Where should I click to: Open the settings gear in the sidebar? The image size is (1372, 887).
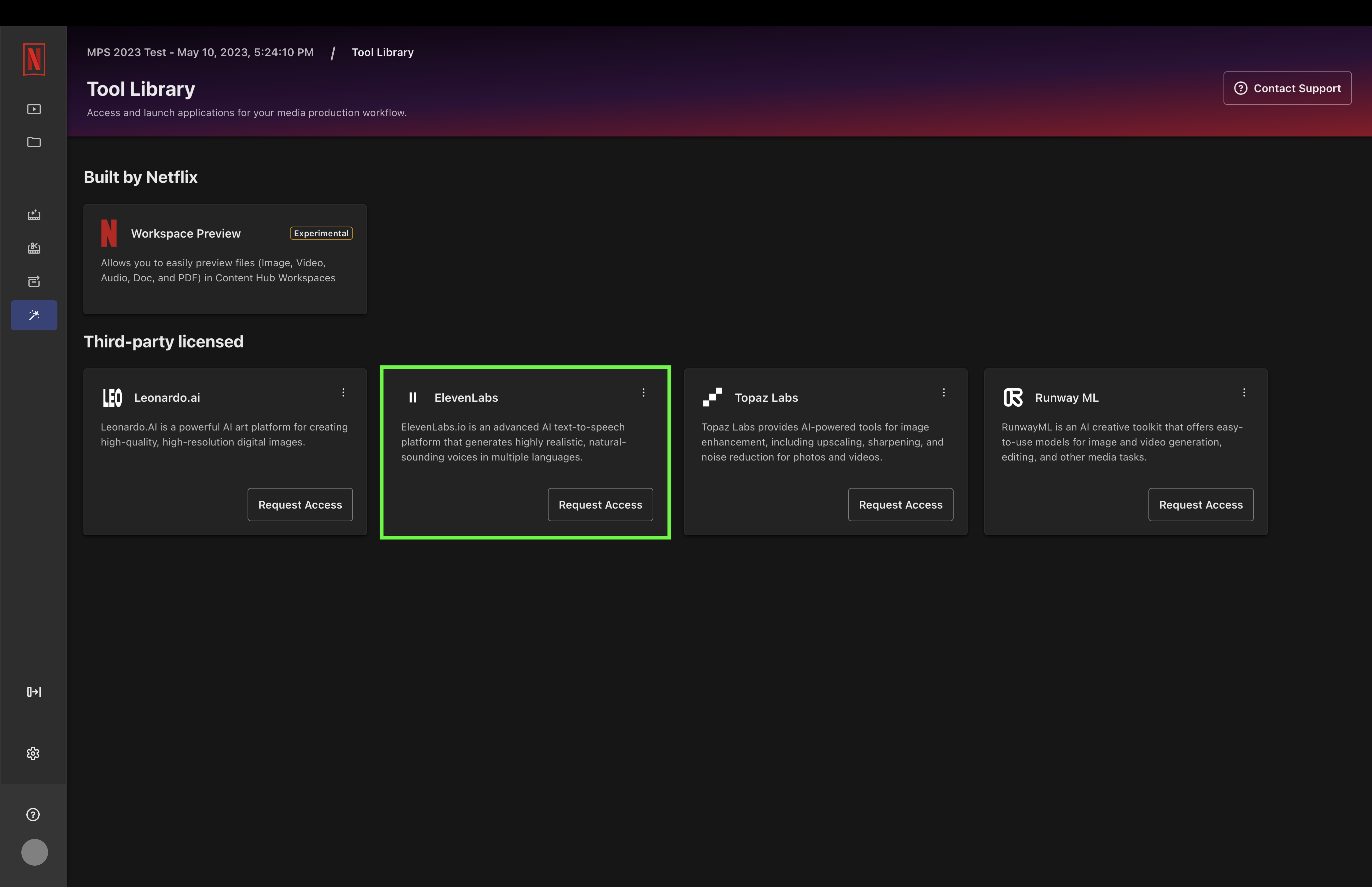point(33,754)
